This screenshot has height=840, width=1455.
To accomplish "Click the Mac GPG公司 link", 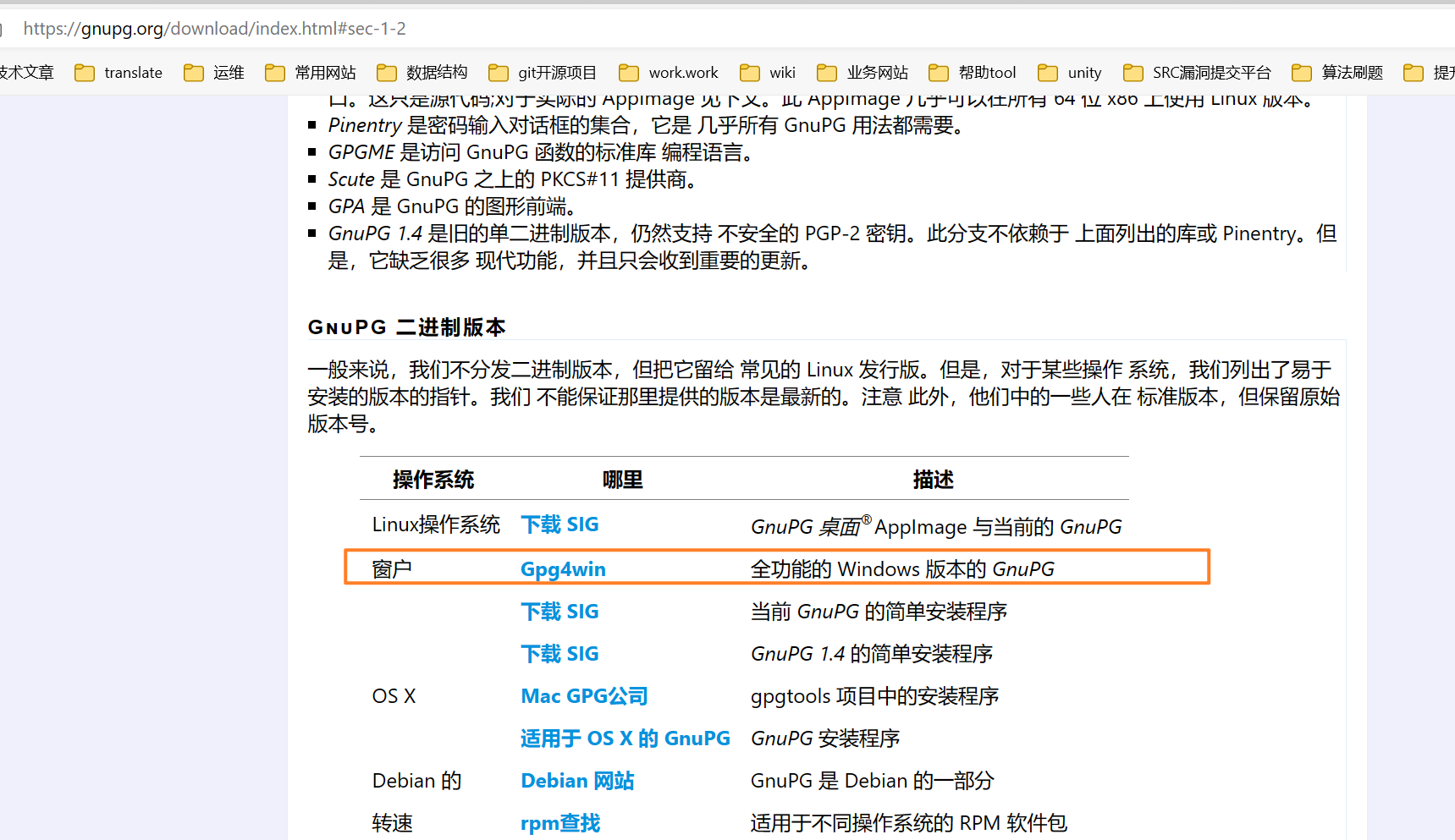I will click(584, 696).
